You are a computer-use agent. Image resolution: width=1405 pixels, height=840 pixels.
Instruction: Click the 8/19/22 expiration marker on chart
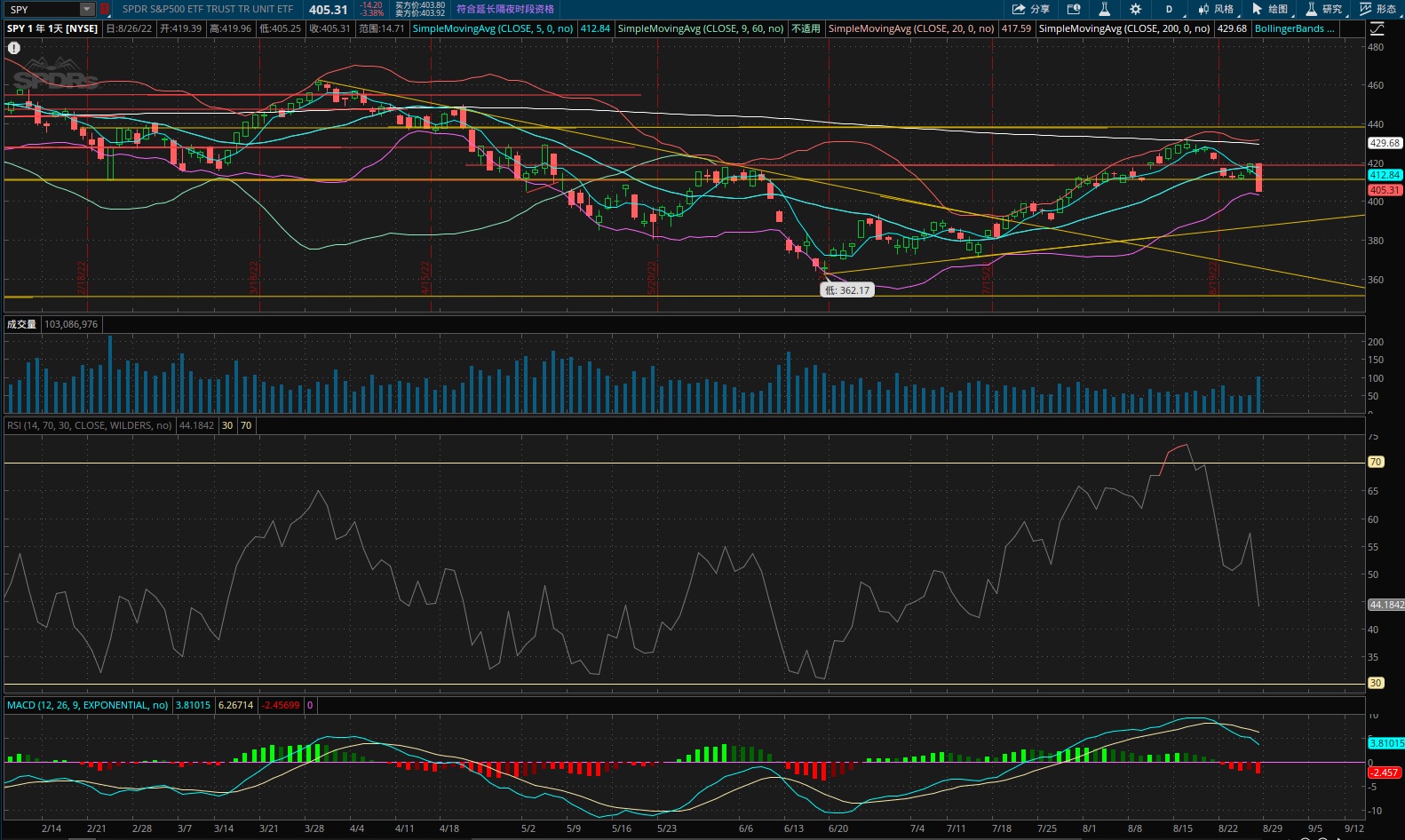[1213, 278]
